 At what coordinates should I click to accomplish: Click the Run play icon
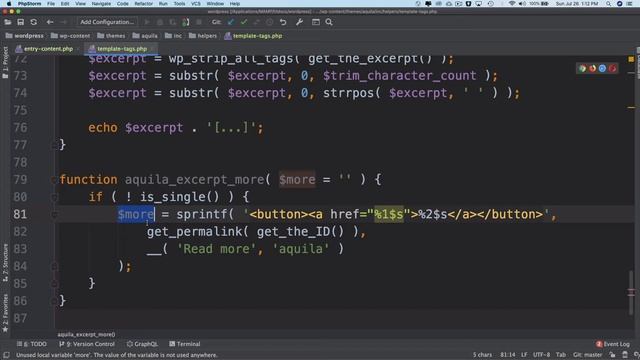pyautogui.click(x=147, y=22)
